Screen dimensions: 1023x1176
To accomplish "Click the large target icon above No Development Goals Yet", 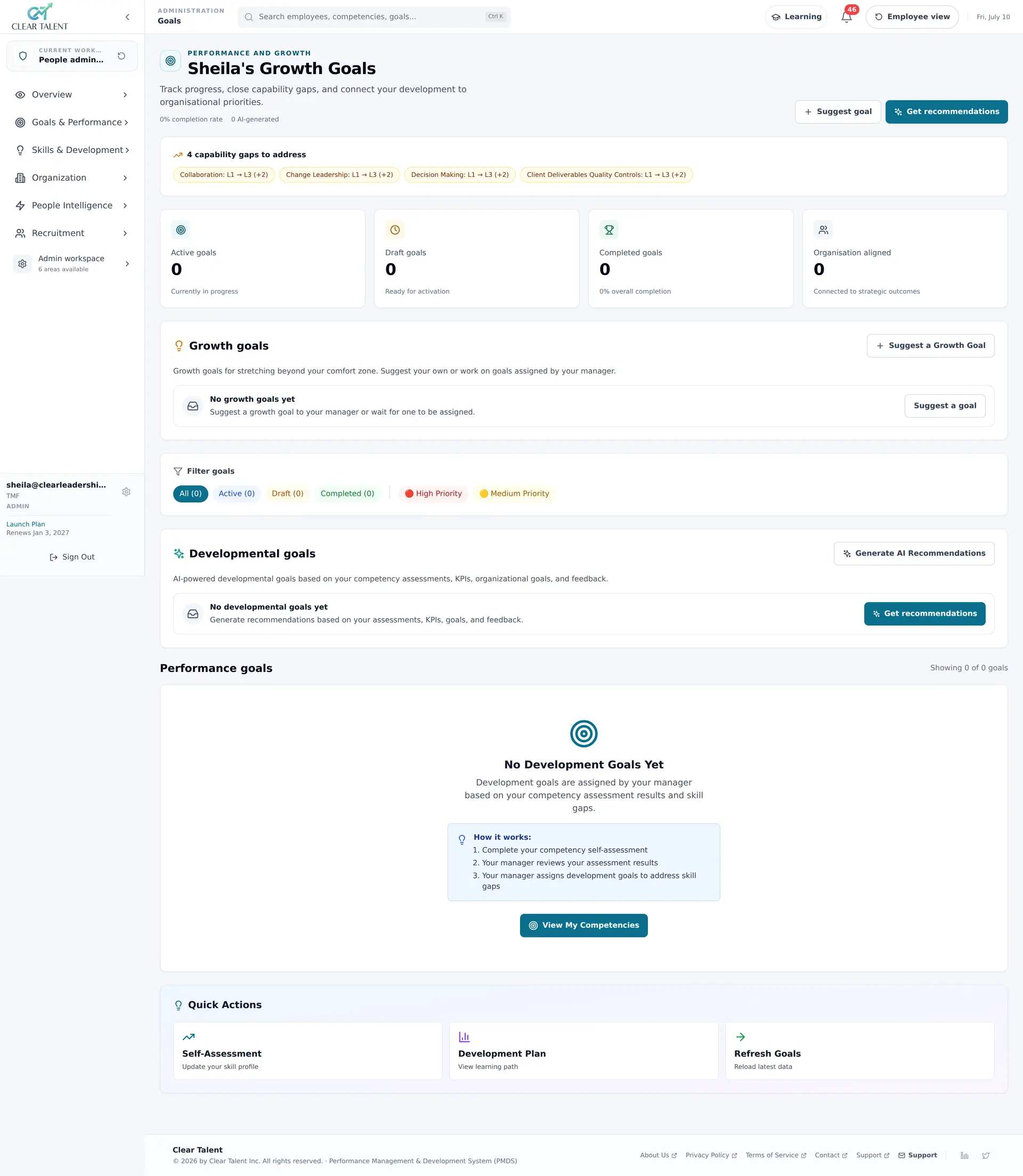I will point(583,734).
